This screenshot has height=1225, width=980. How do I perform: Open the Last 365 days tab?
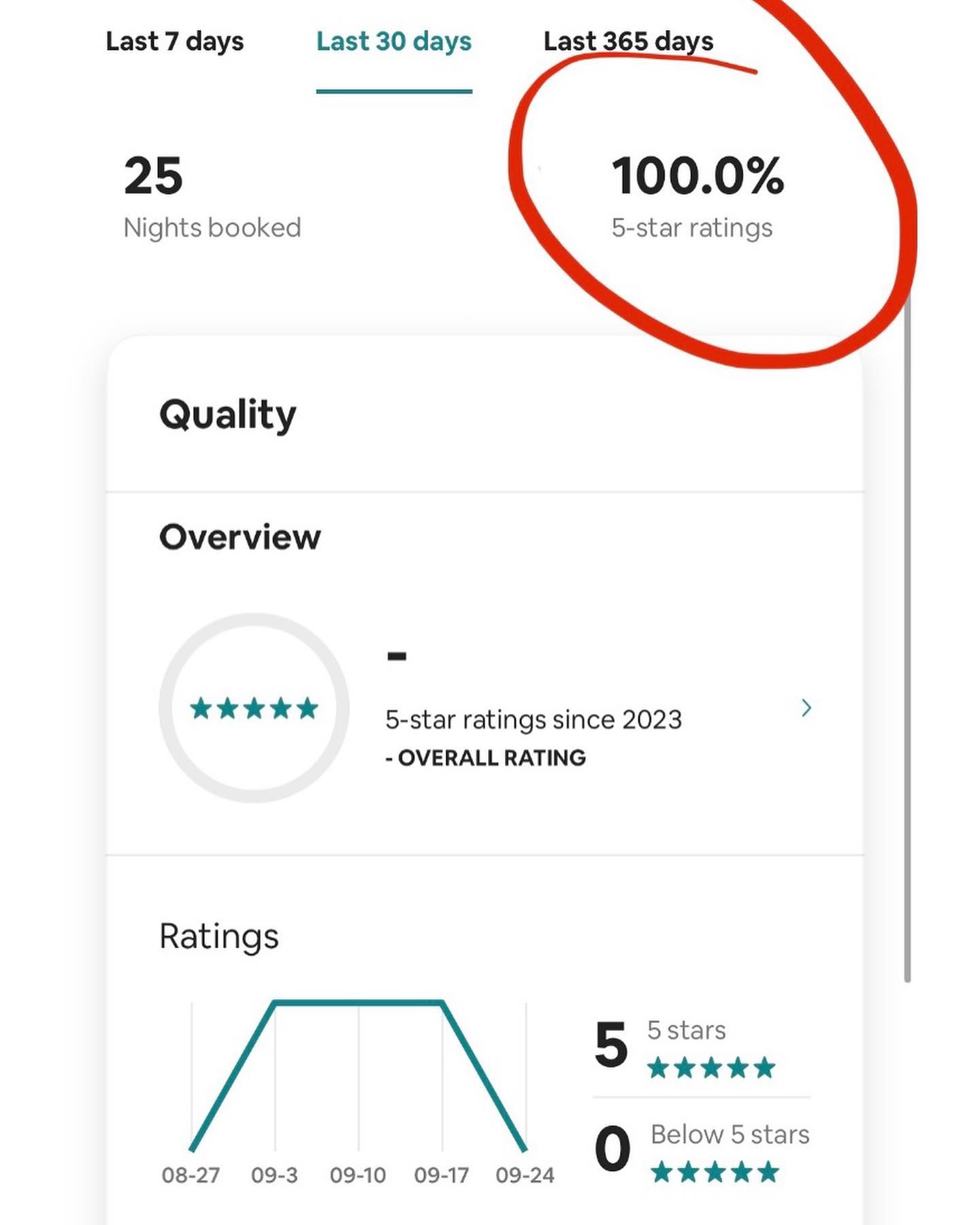click(x=628, y=42)
